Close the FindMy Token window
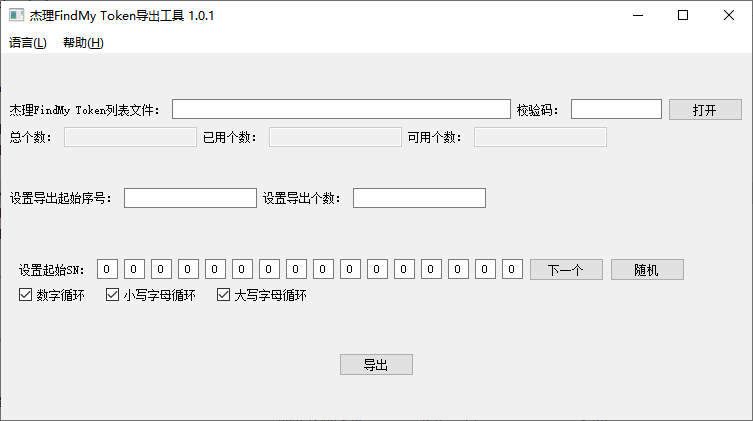Screen dimensions: 753x421 [729, 15]
